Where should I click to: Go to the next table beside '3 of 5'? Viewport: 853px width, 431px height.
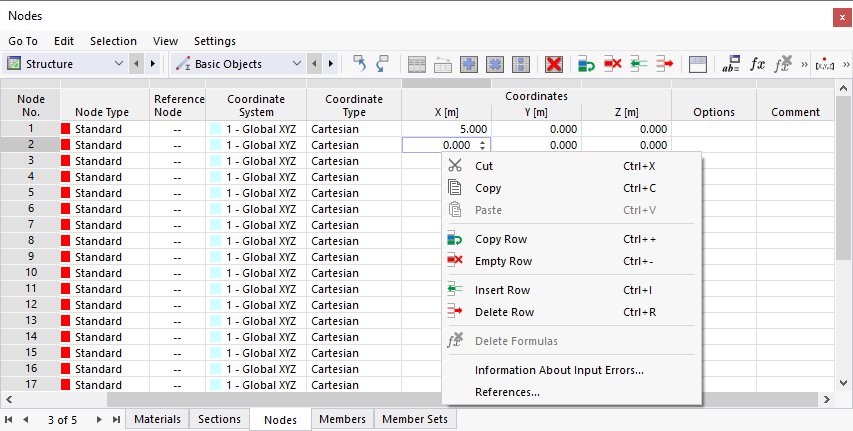(x=99, y=420)
